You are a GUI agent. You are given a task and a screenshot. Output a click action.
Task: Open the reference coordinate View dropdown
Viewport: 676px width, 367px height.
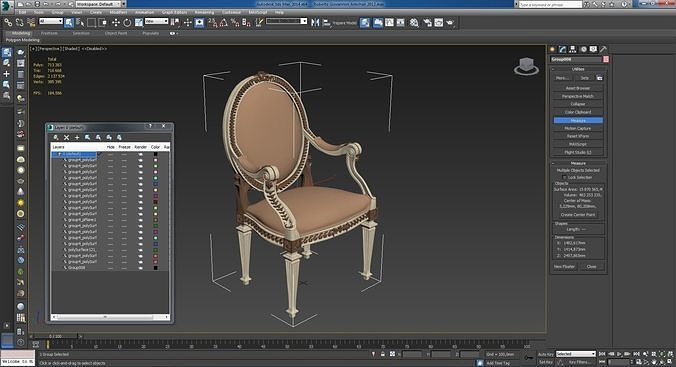[156, 21]
